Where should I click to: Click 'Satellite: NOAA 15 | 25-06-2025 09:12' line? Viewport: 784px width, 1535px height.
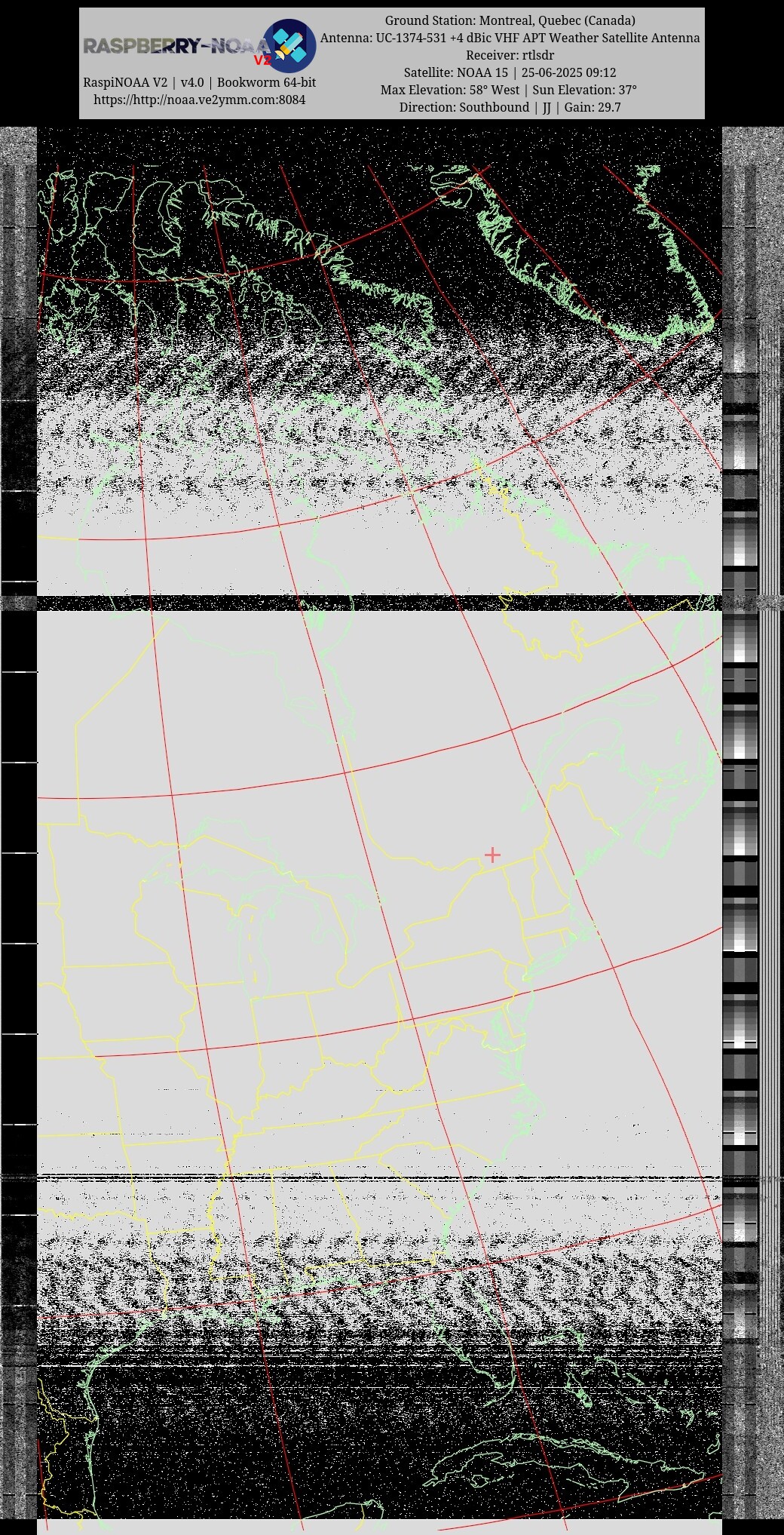pyautogui.click(x=510, y=72)
